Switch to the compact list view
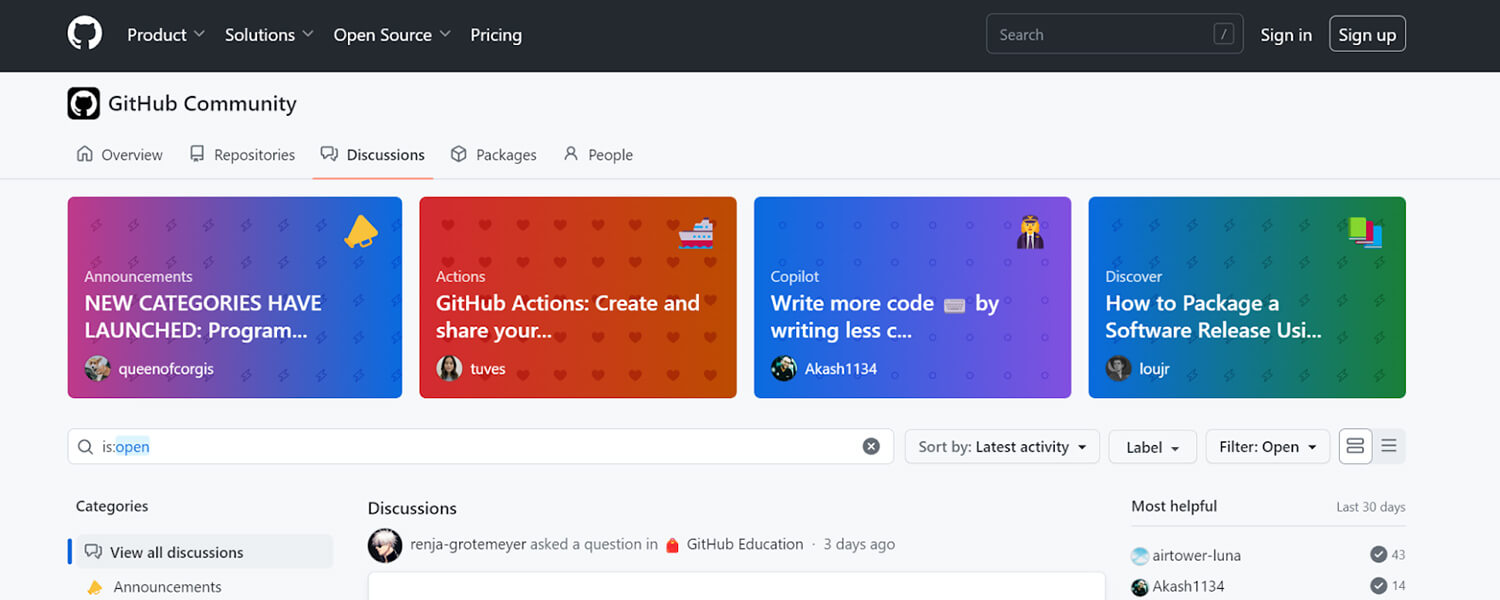Image resolution: width=1500 pixels, height=600 pixels. (1389, 447)
